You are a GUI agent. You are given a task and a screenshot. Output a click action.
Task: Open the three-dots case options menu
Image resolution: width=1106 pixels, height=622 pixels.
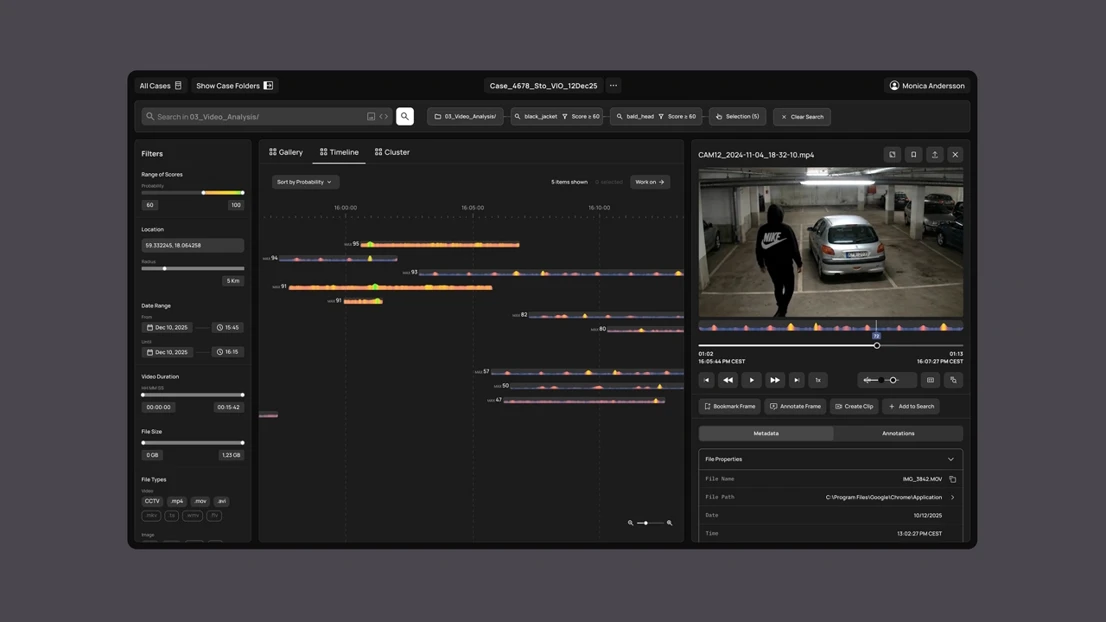tap(614, 86)
